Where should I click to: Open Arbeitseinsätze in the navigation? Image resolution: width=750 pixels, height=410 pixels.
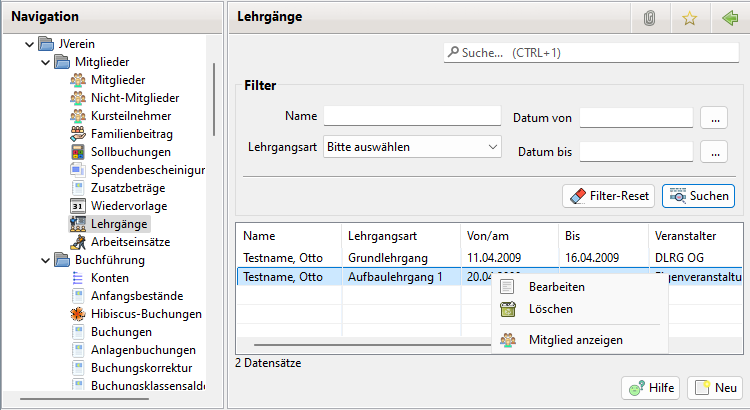[x=132, y=242]
